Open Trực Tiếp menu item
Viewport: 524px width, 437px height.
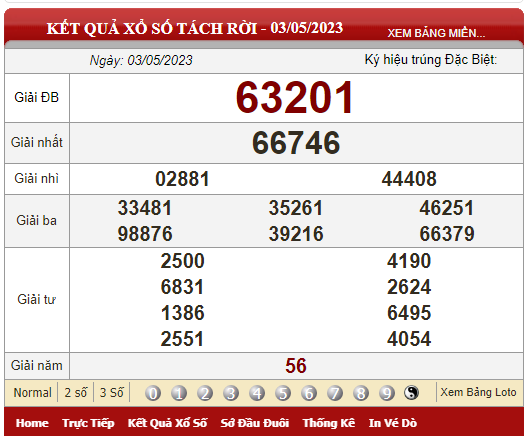point(88,423)
